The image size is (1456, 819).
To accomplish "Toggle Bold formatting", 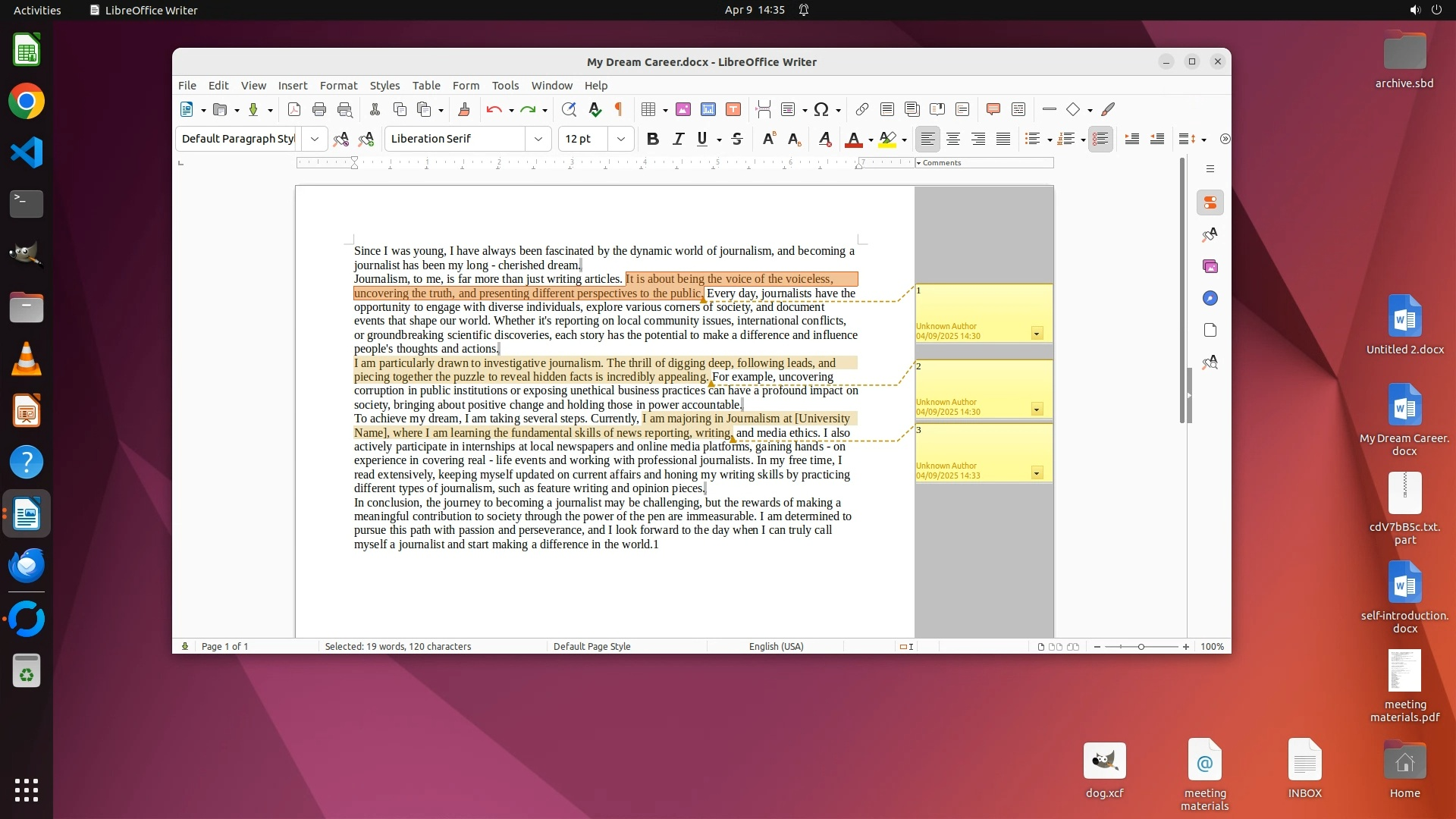I will click(x=652, y=139).
